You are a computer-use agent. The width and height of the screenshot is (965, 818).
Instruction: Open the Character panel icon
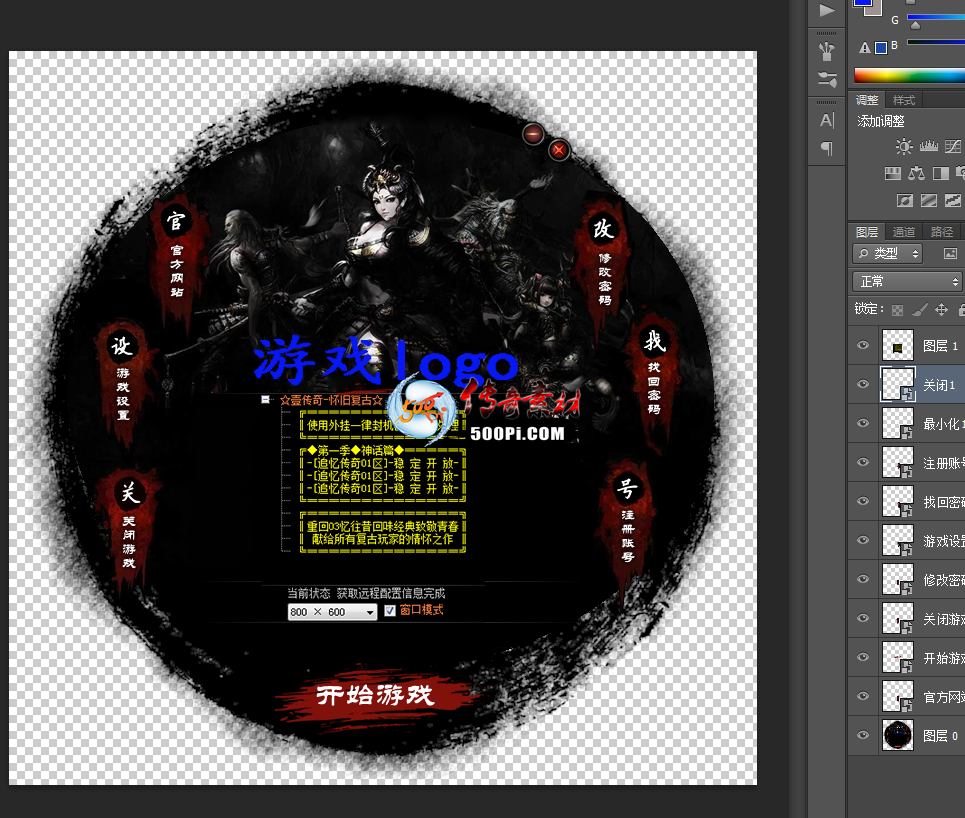[x=827, y=120]
